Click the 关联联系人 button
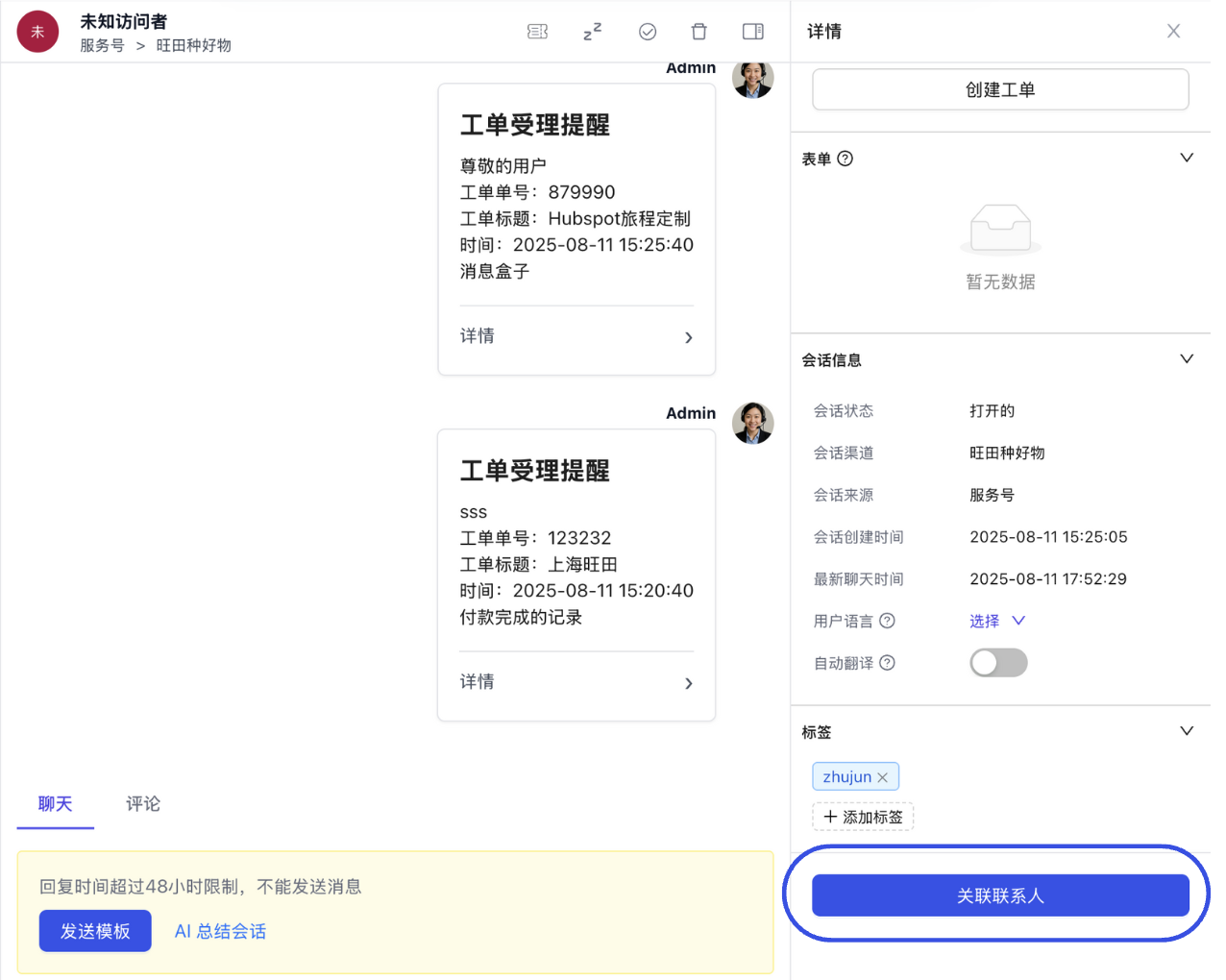Viewport: 1226px width, 980px height. point(999,894)
